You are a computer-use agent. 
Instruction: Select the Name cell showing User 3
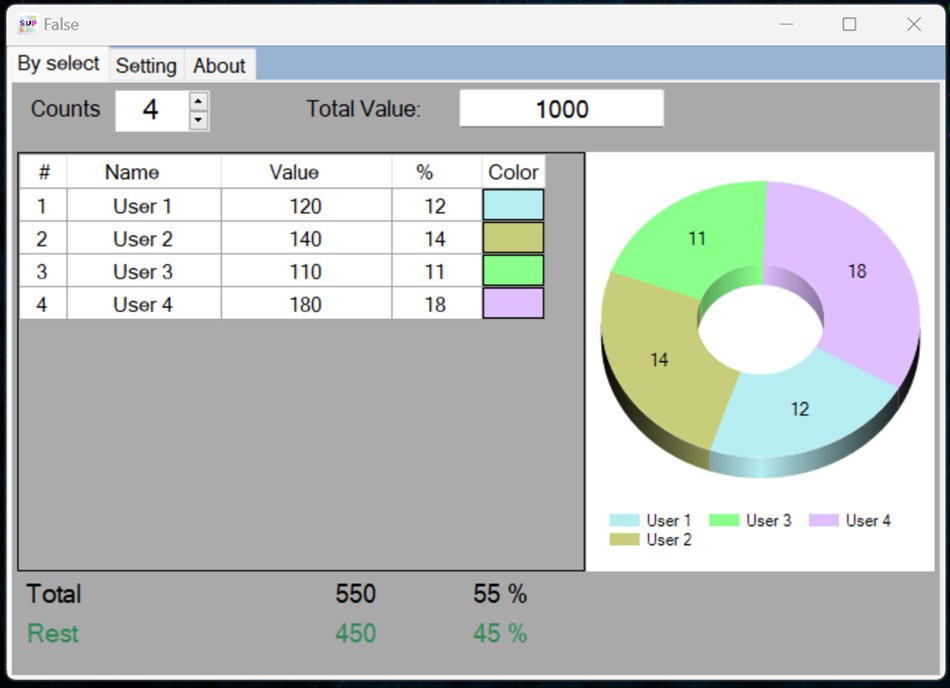[142, 270]
